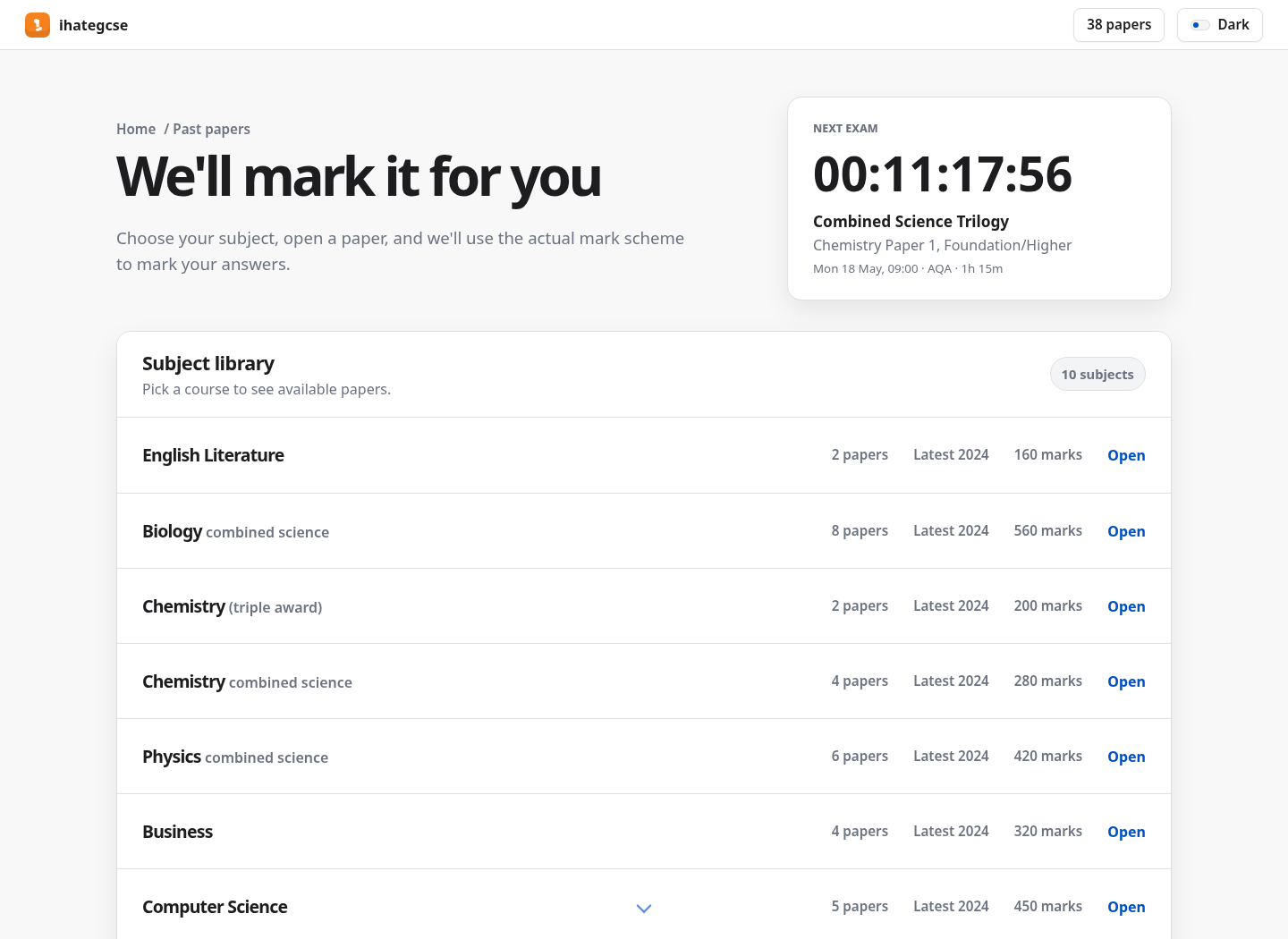Image resolution: width=1288 pixels, height=939 pixels.
Task: Click the 420 marks value for Physics
Action: (x=1047, y=756)
